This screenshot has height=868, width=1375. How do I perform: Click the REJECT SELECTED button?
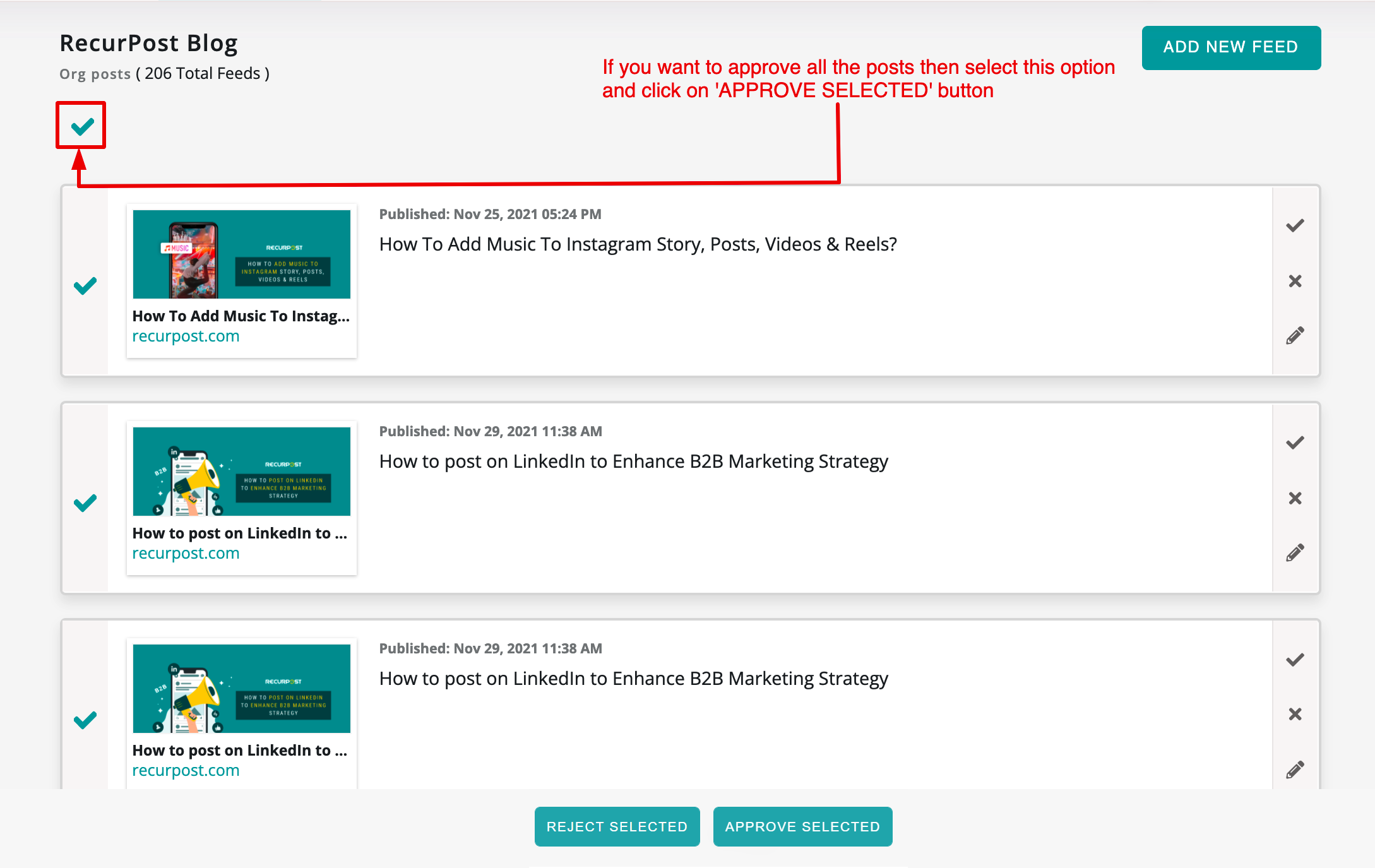pyautogui.click(x=617, y=826)
